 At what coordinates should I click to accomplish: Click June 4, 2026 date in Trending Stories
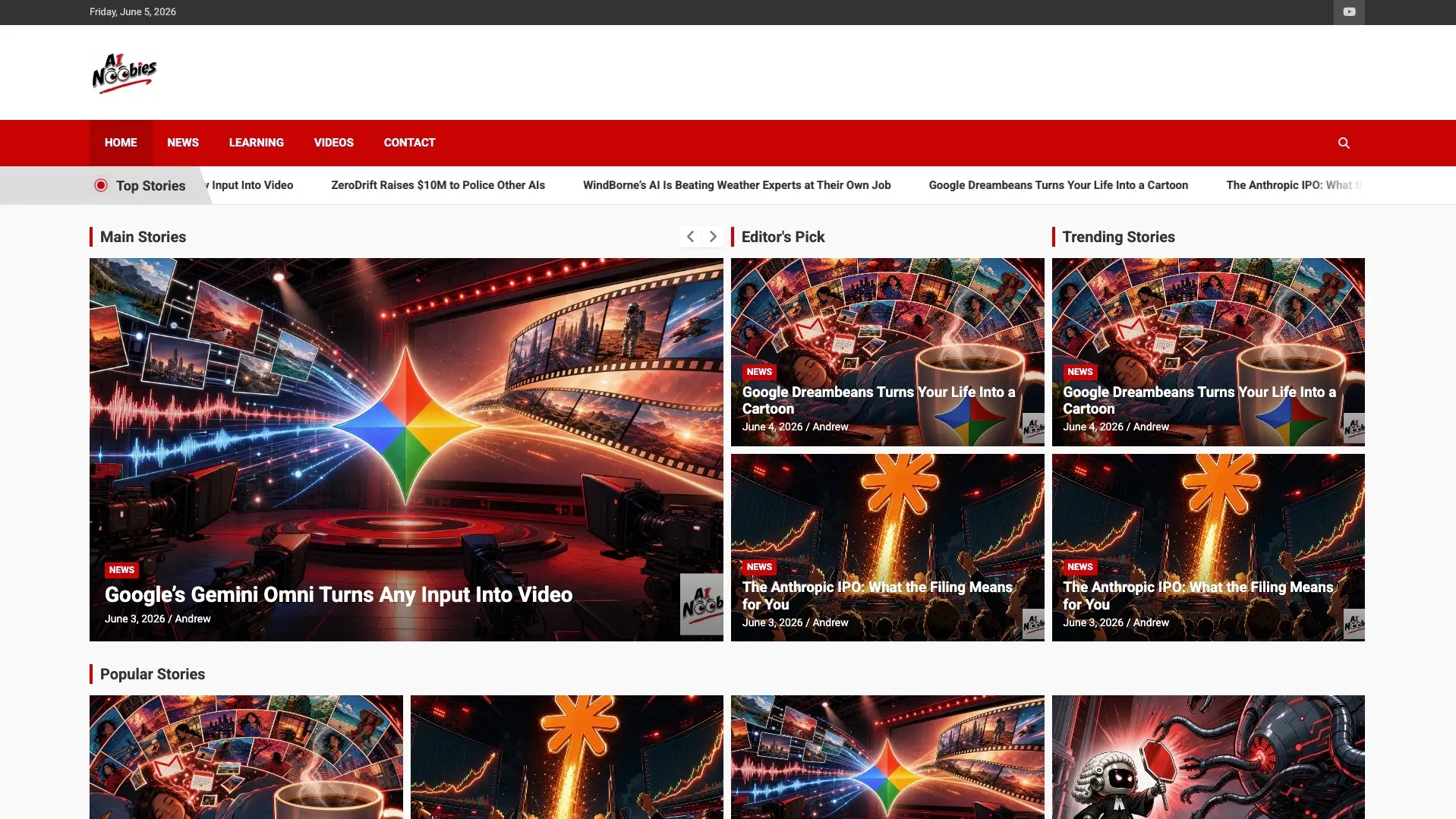pos(1093,427)
